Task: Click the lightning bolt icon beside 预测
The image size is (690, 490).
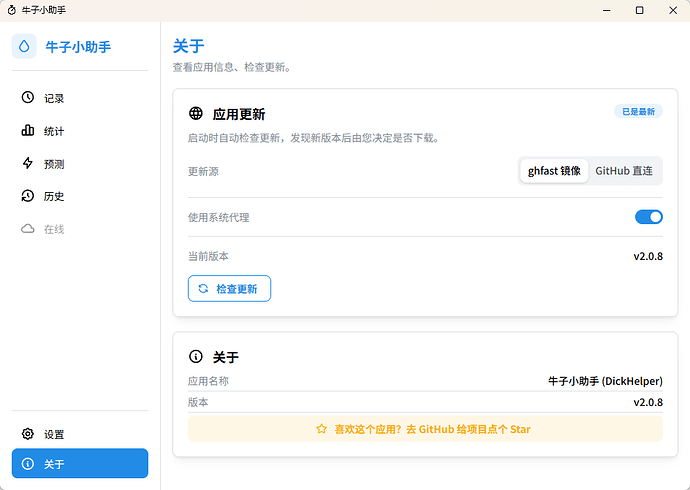Action: 28,163
